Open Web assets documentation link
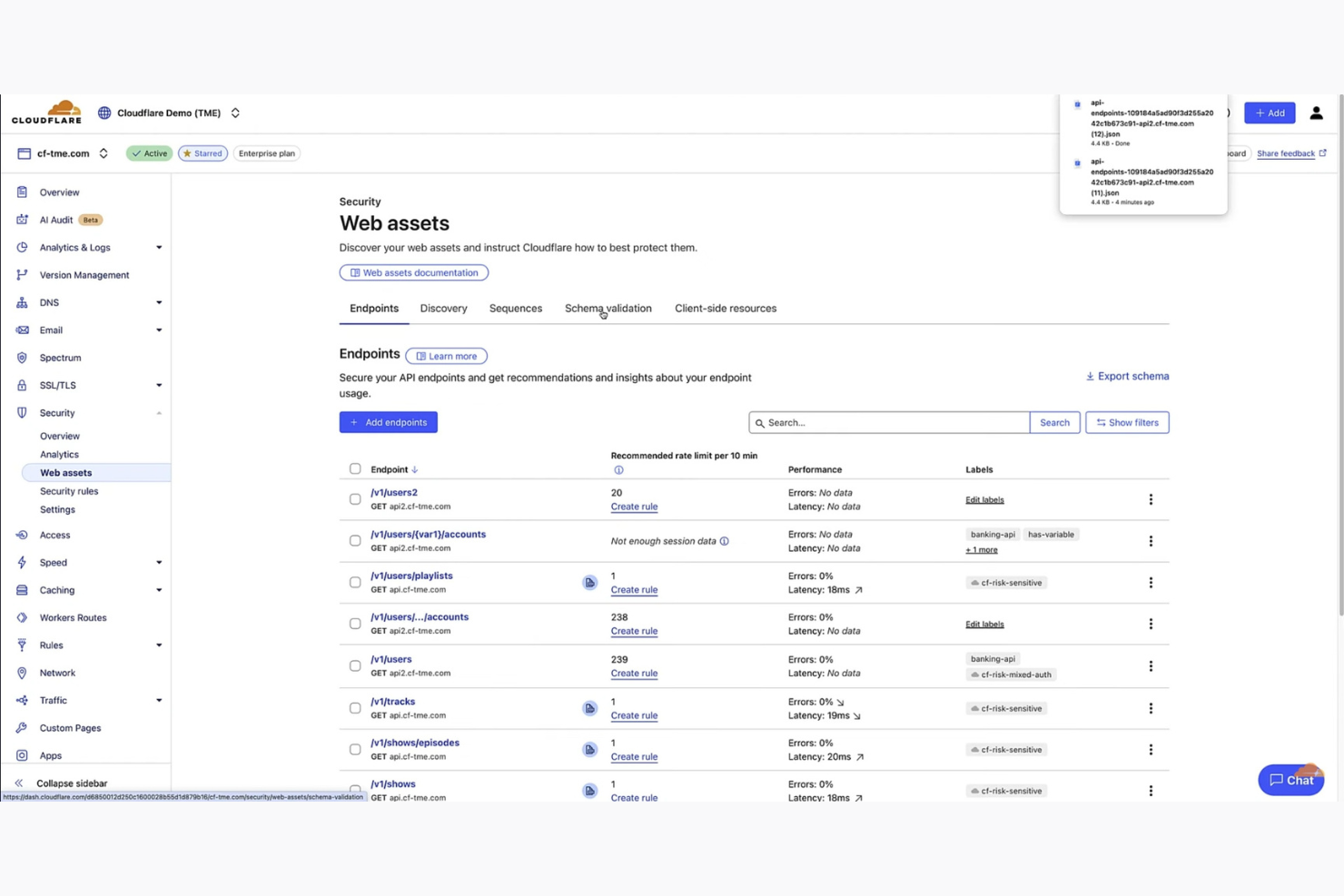The height and width of the screenshot is (896, 1344). point(414,272)
